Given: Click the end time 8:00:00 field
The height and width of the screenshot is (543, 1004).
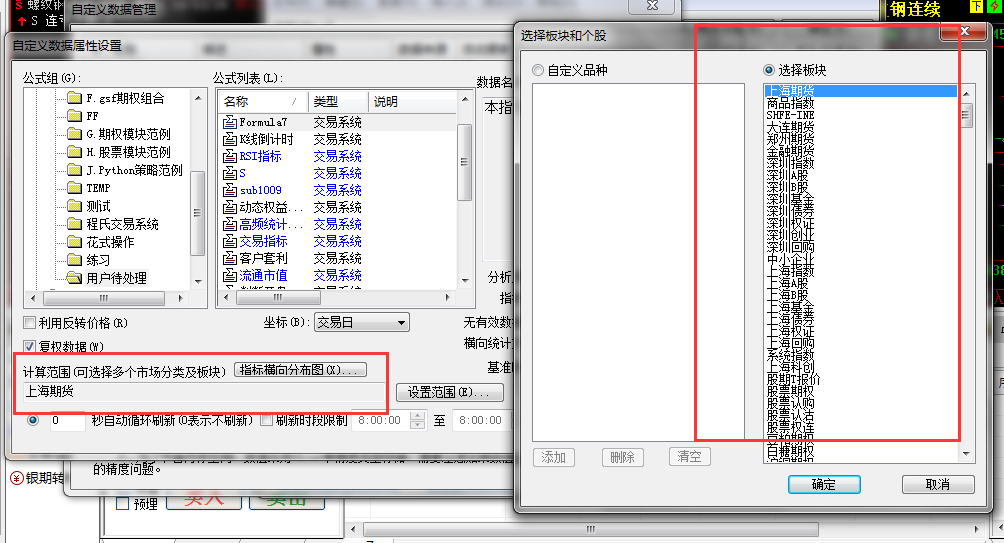Looking at the screenshot, I should click(483, 420).
